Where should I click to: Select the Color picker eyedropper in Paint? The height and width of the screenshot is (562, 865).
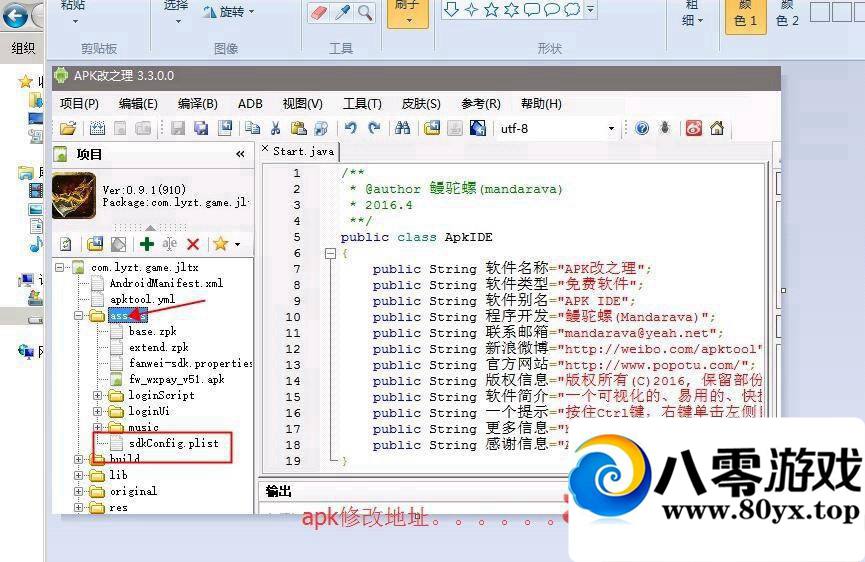(343, 12)
